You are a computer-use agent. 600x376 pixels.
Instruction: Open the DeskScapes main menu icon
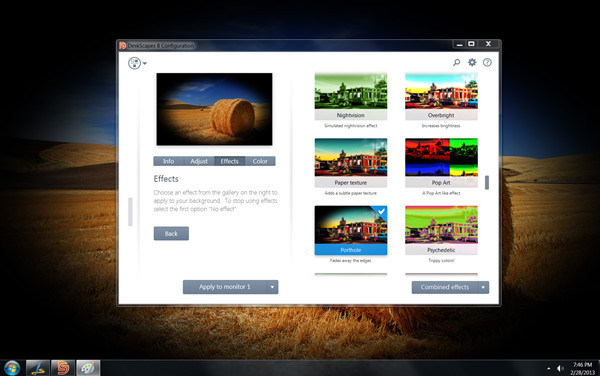point(134,63)
